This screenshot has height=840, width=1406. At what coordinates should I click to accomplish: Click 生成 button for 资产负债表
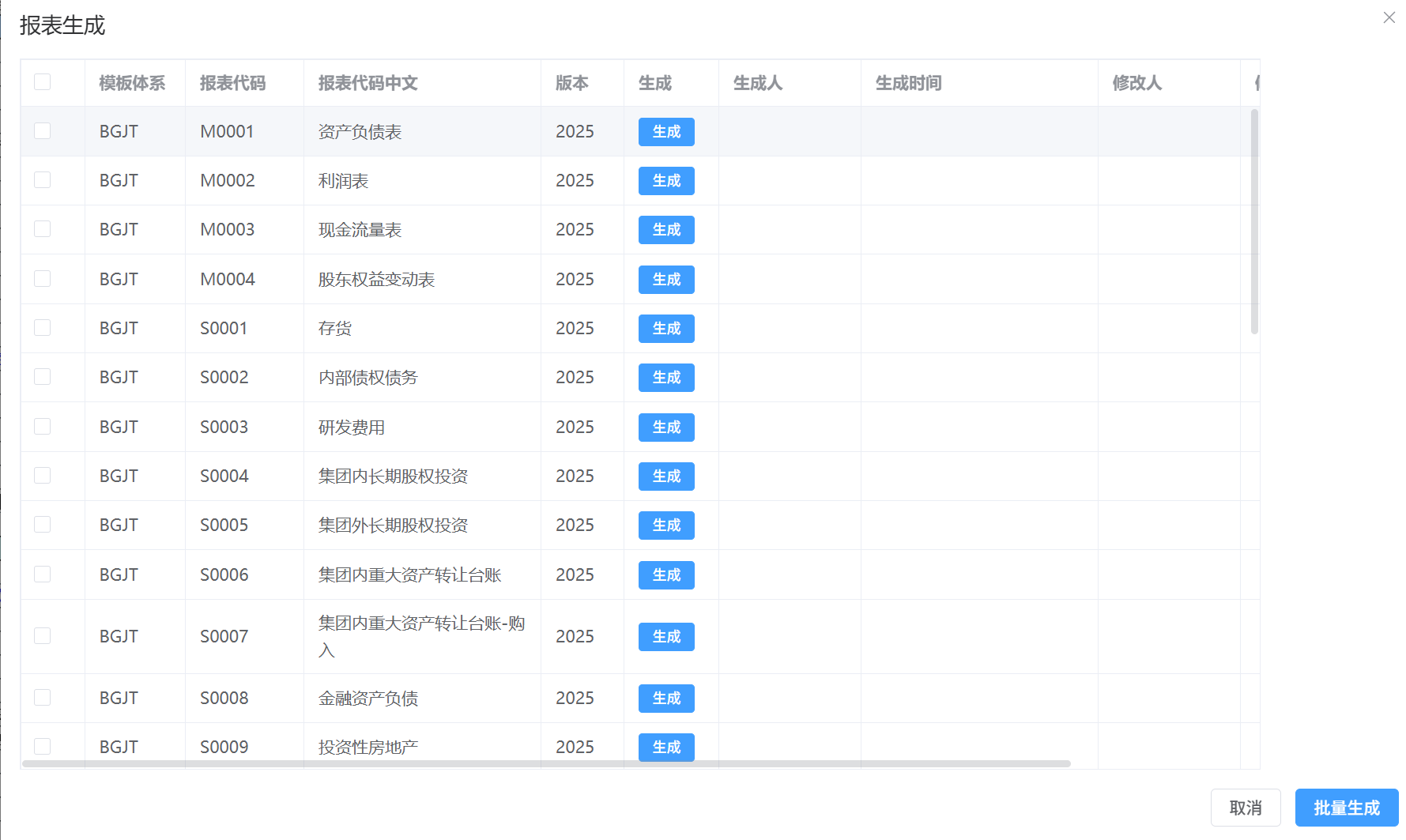[x=665, y=132]
